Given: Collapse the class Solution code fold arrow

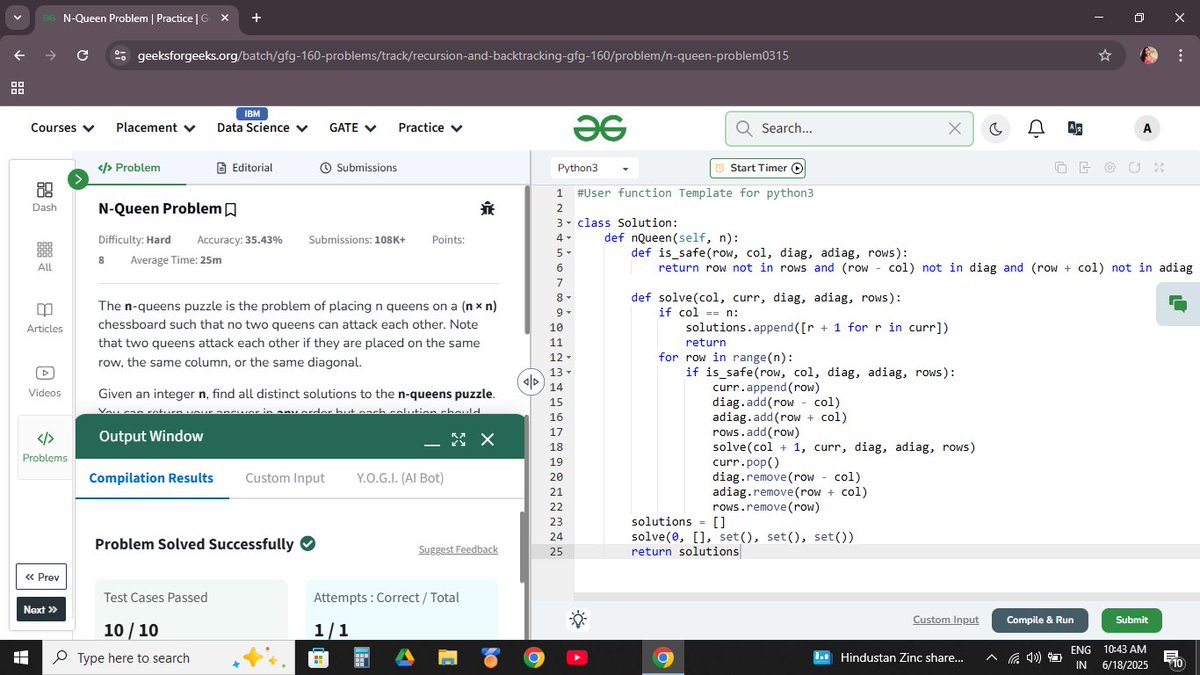Looking at the screenshot, I should point(568,223).
